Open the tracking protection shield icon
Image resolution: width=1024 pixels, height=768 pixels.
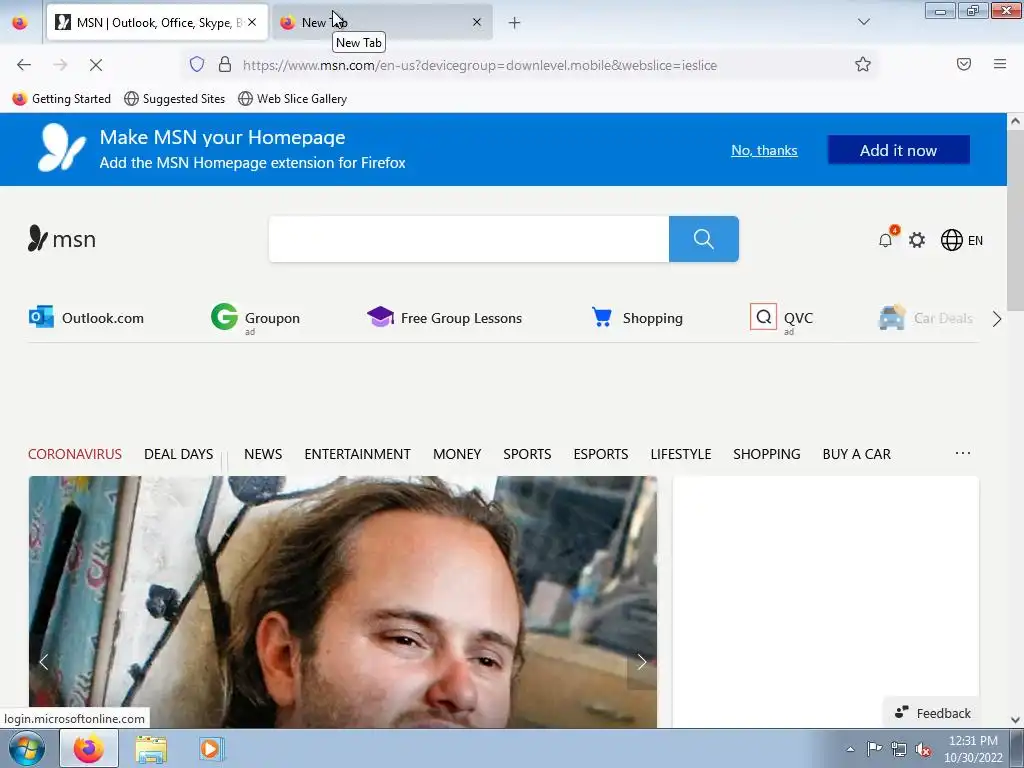[x=197, y=64]
